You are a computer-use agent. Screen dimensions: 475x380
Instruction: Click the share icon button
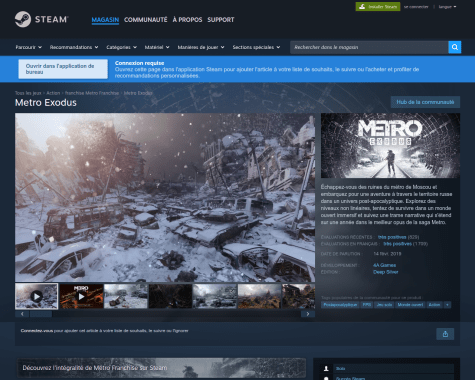click(x=445, y=334)
